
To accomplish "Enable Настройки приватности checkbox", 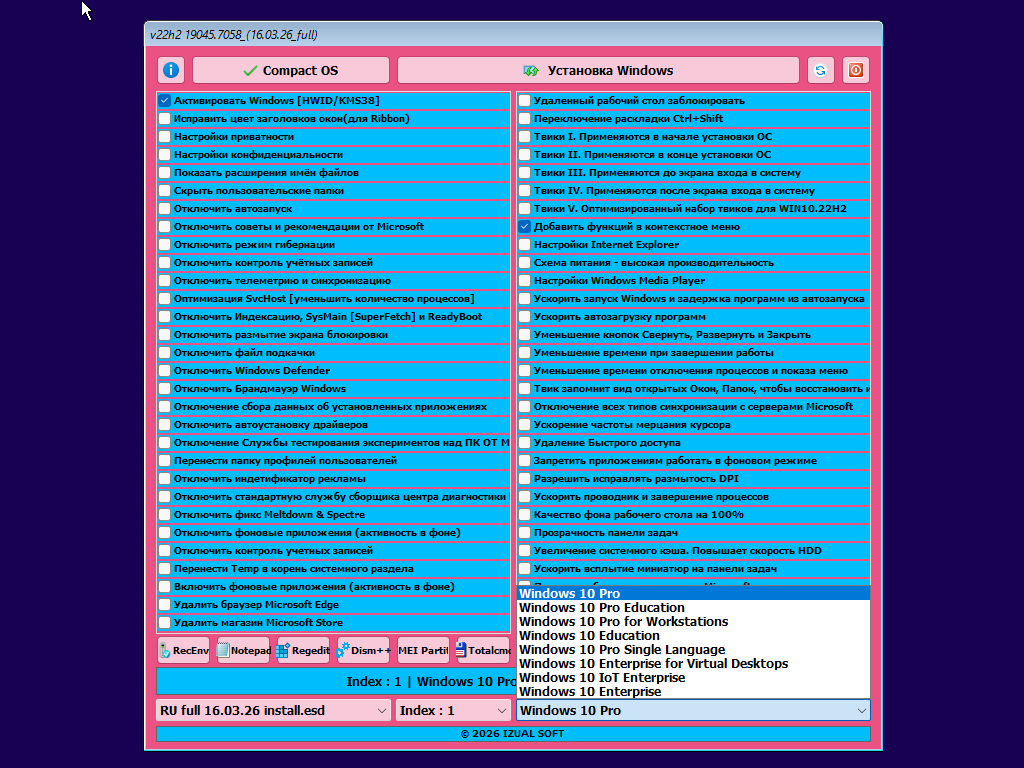I will click(165, 136).
